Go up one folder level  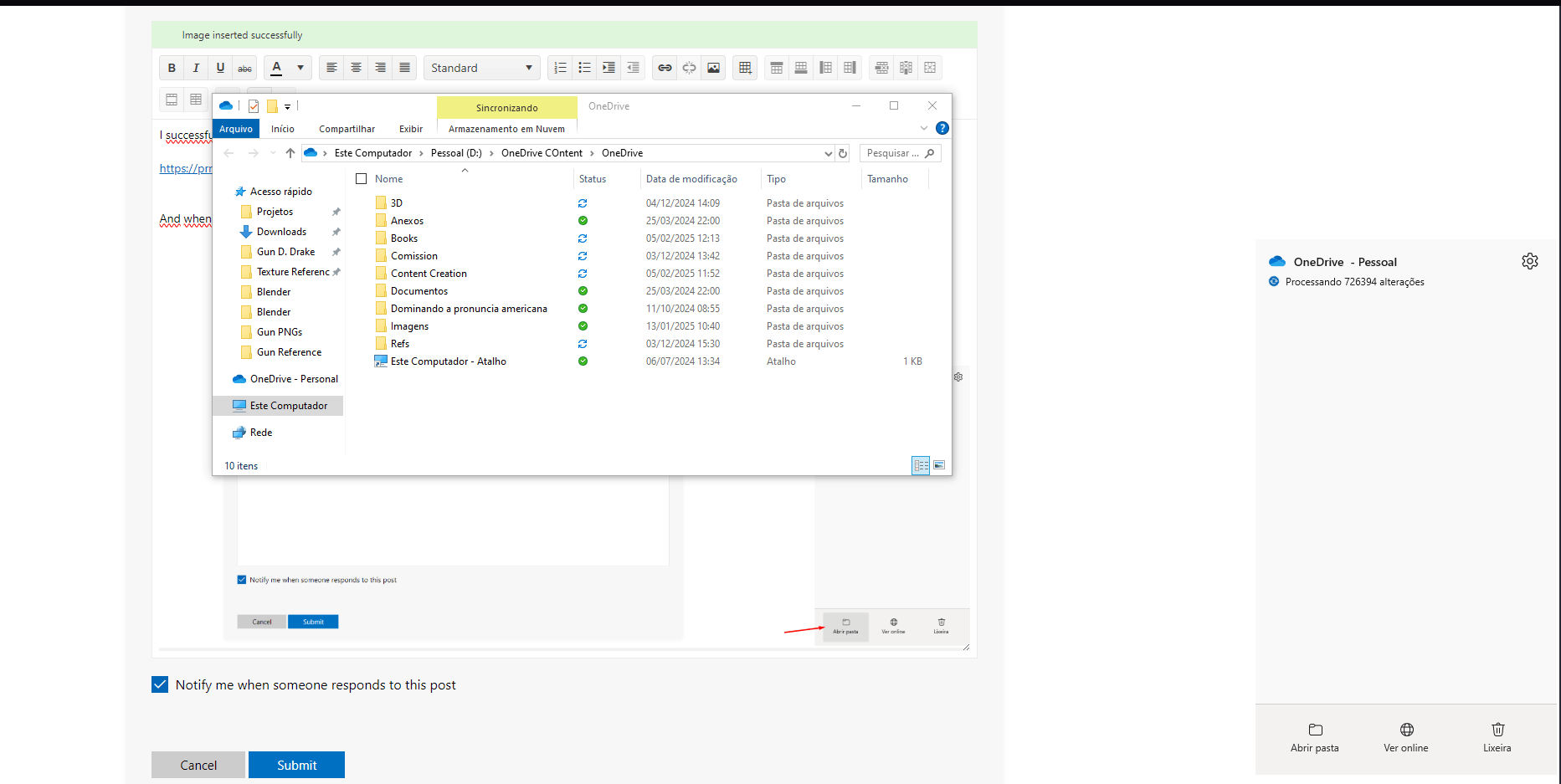290,153
